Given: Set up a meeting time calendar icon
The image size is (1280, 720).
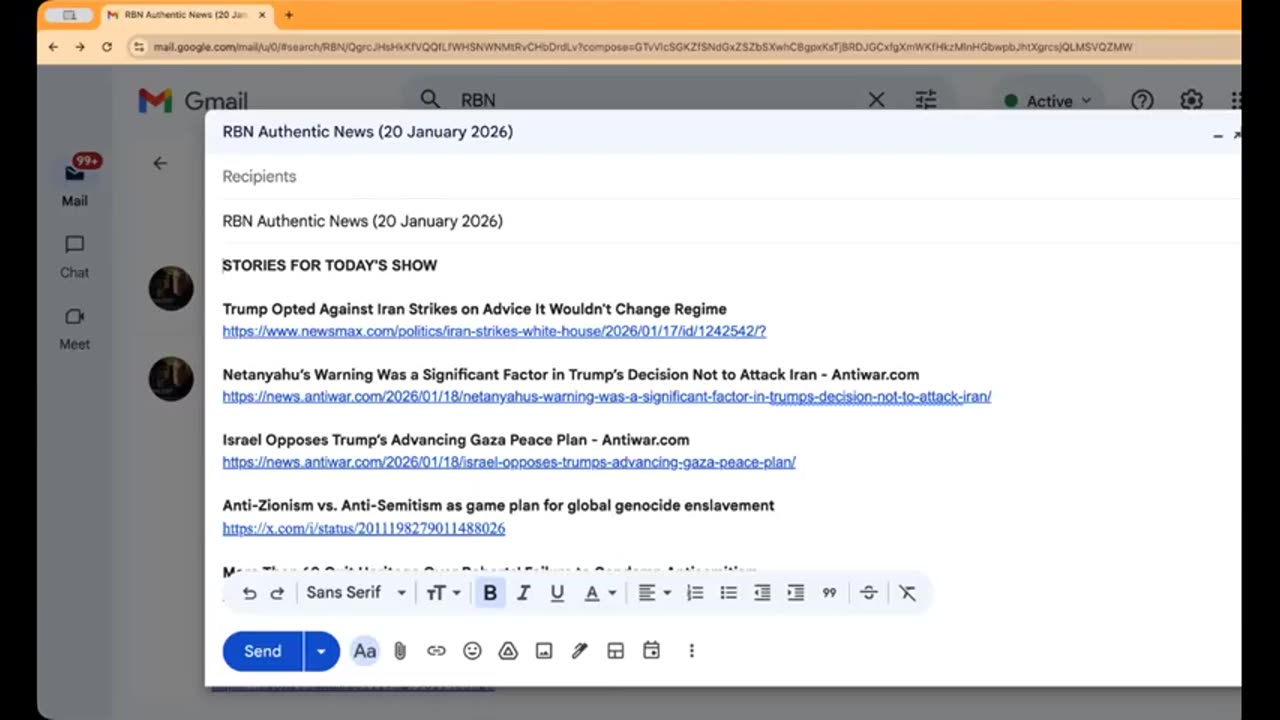Looking at the screenshot, I should pos(651,651).
